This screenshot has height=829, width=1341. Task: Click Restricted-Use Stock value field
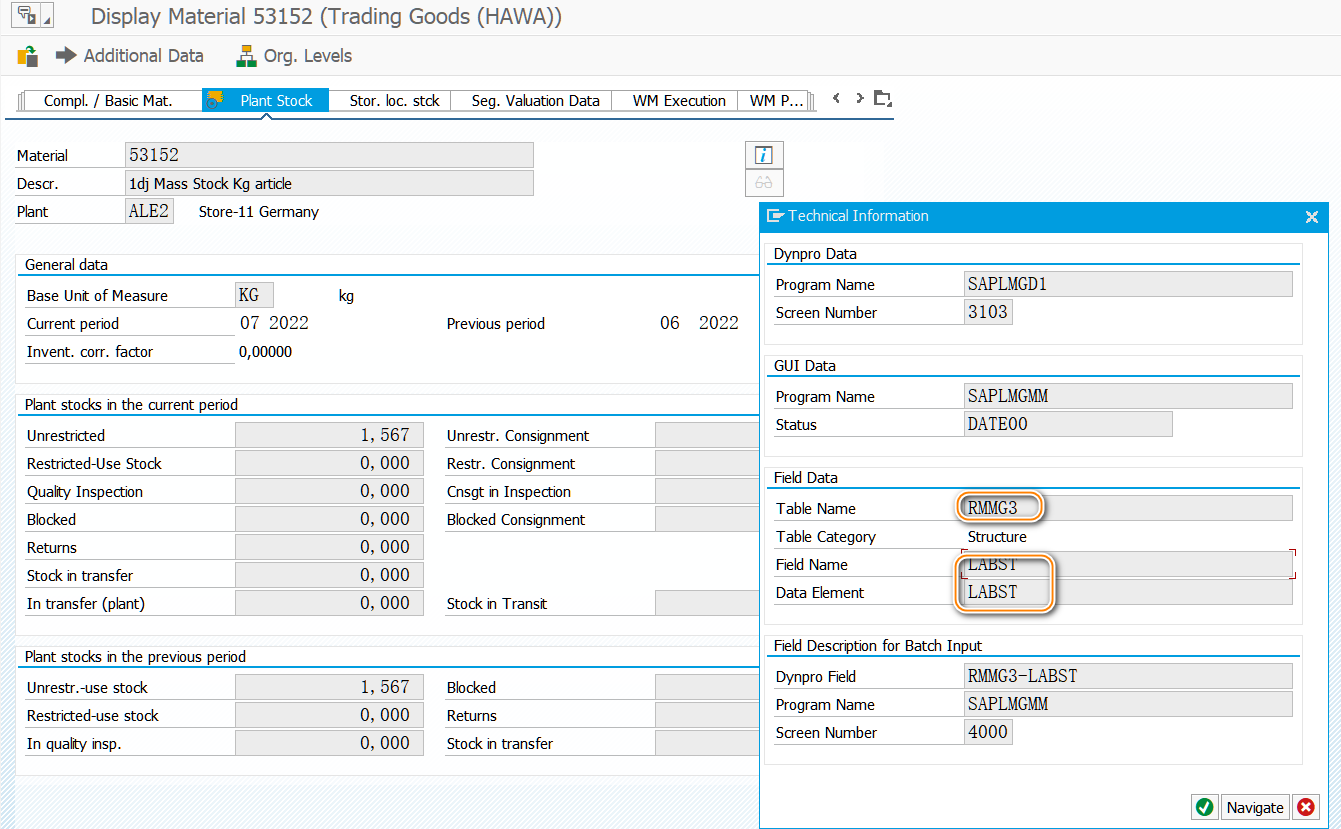point(329,463)
